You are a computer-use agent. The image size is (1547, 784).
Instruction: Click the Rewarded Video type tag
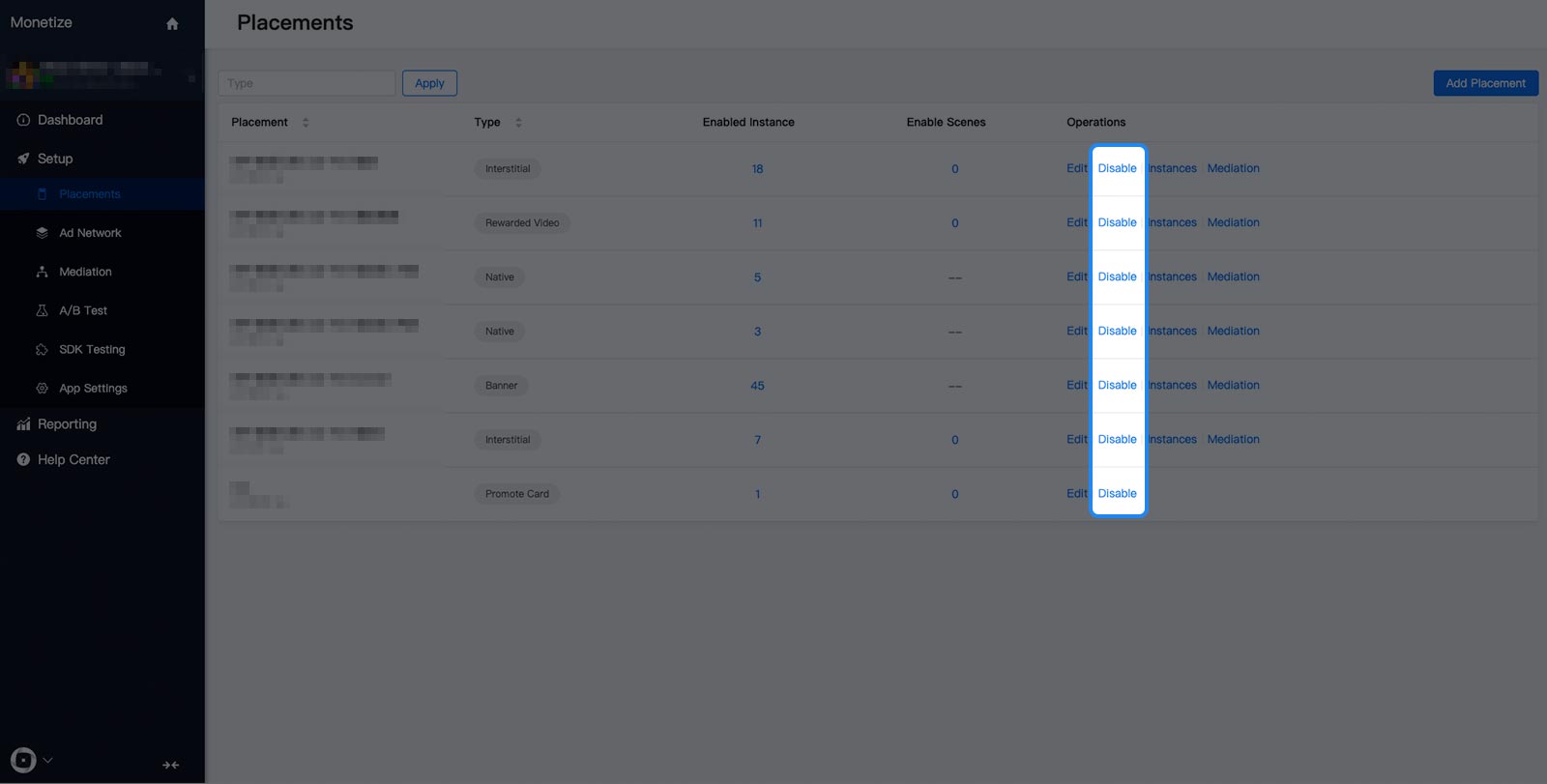tap(522, 223)
